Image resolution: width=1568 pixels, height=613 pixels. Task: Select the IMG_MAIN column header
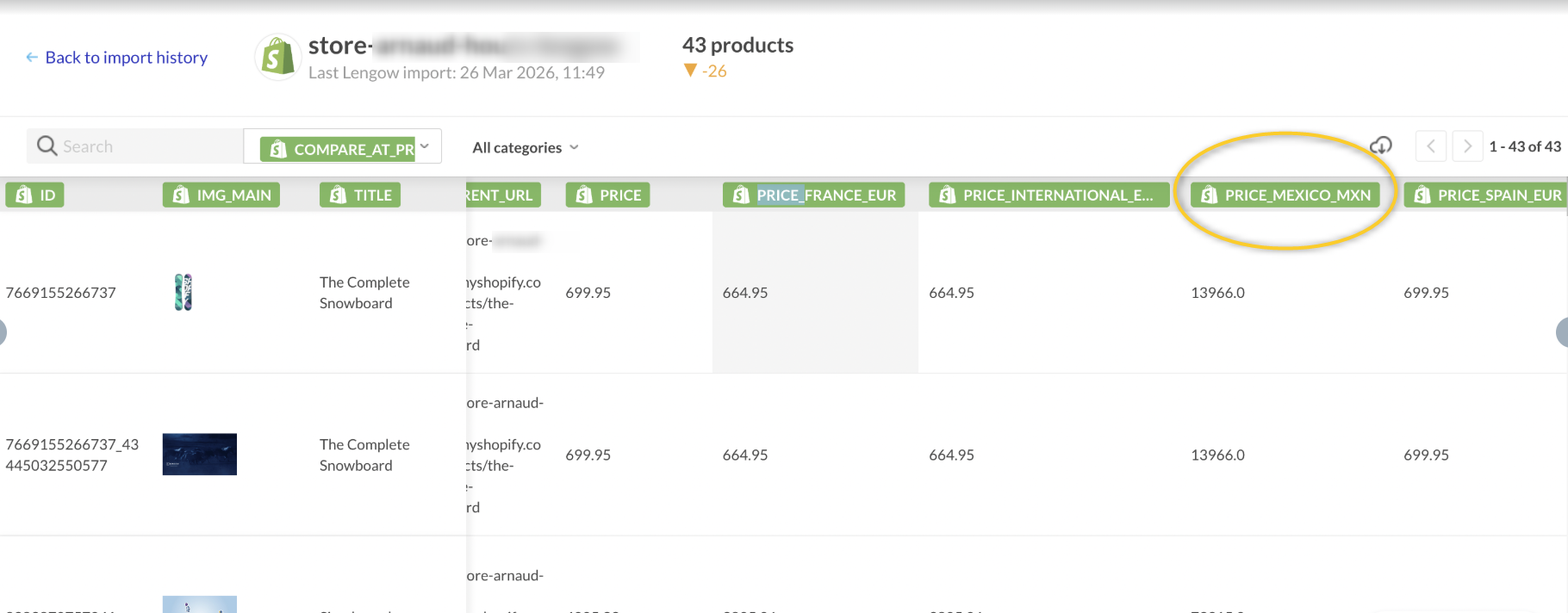pyautogui.click(x=221, y=195)
